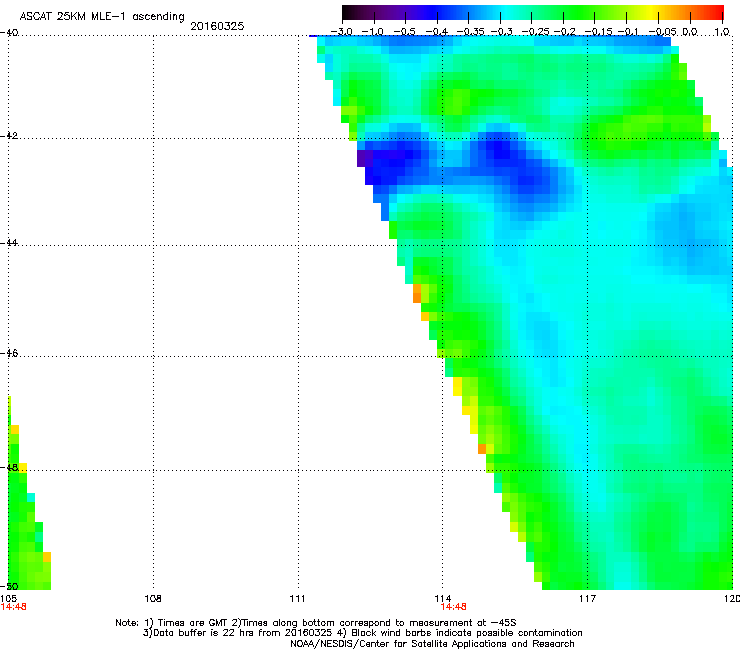The image size is (740, 650).
Task: Click the 1.0 color scale label
Action: [x=722, y=32]
